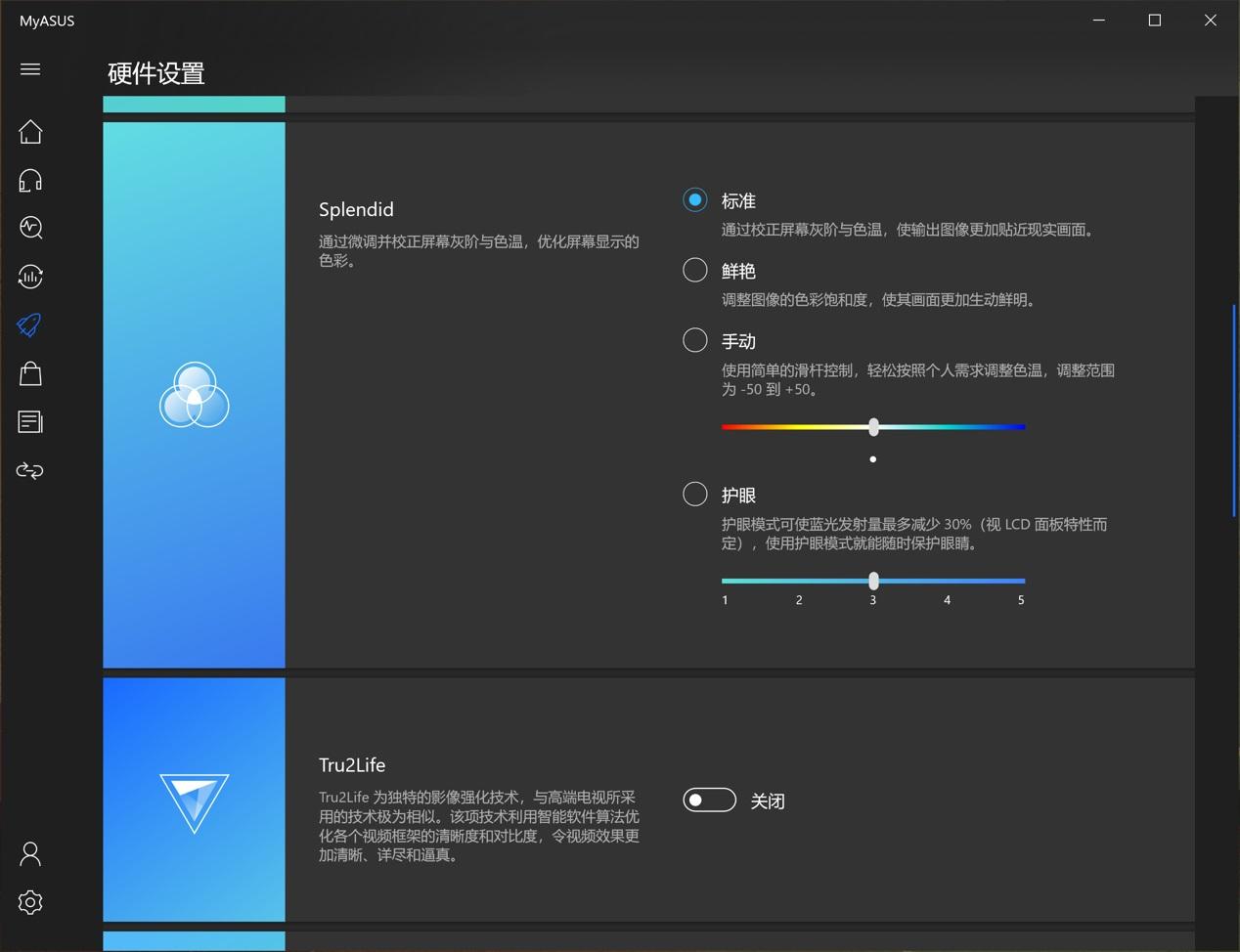Click the 硬件设置 page heading
Viewport: 1240px width, 952px height.
pyautogui.click(x=156, y=73)
